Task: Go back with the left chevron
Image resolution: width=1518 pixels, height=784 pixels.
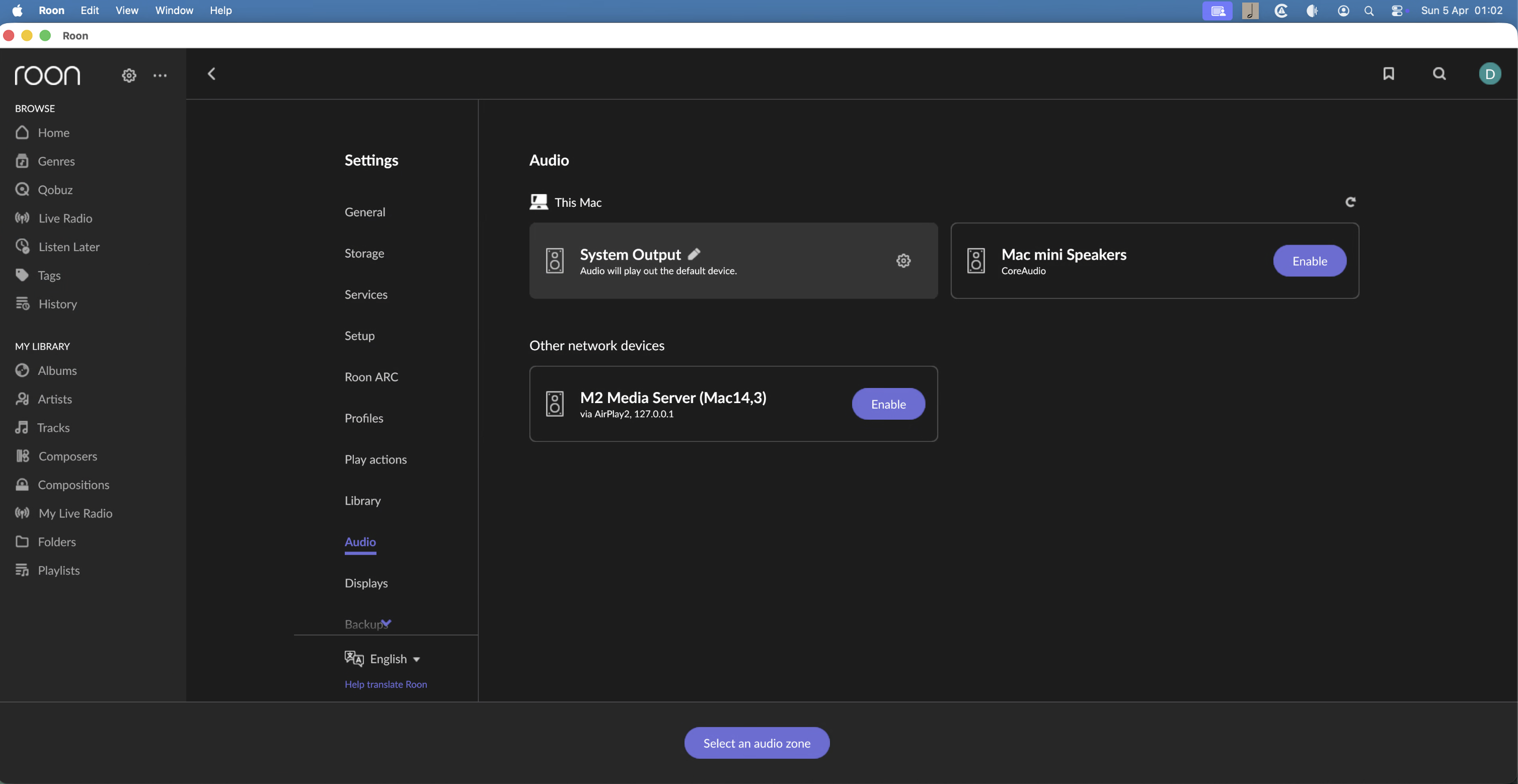Action: (211, 73)
